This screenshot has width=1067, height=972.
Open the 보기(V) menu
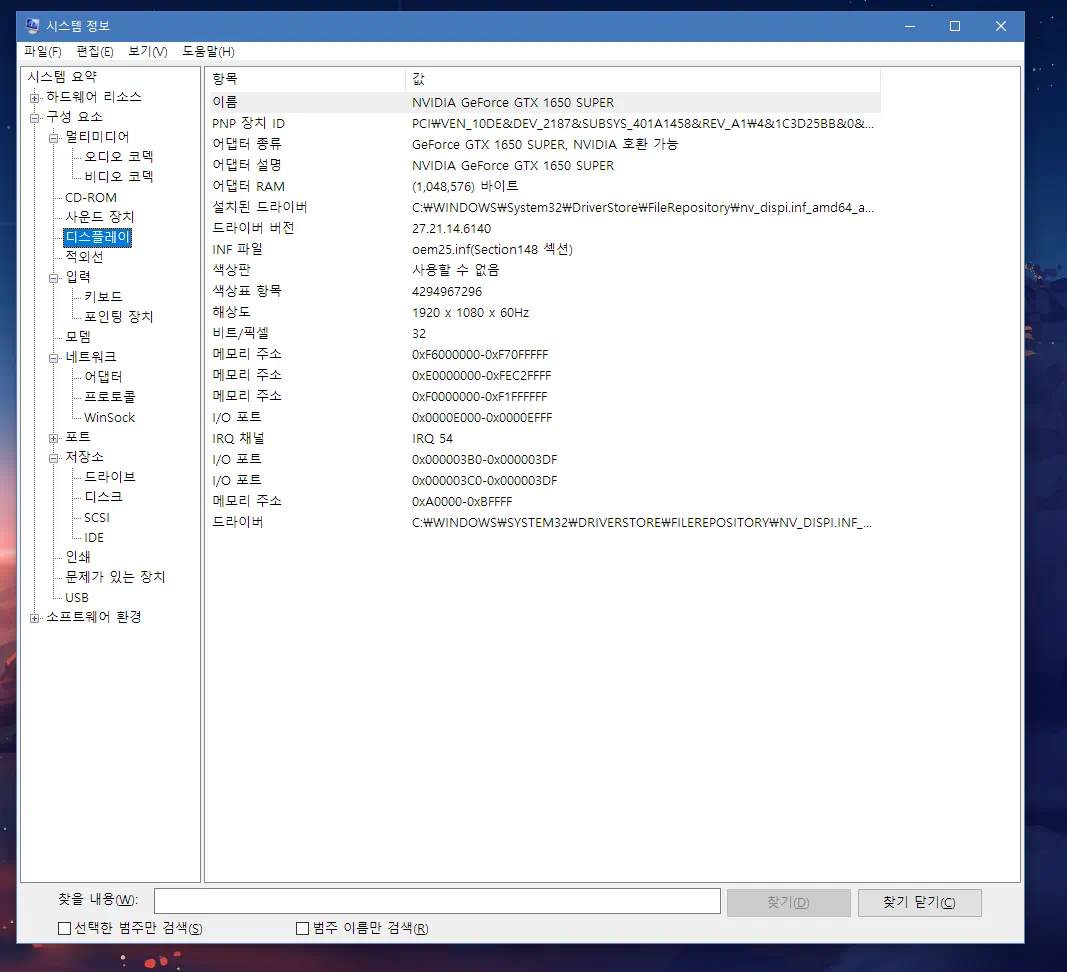pos(148,52)
